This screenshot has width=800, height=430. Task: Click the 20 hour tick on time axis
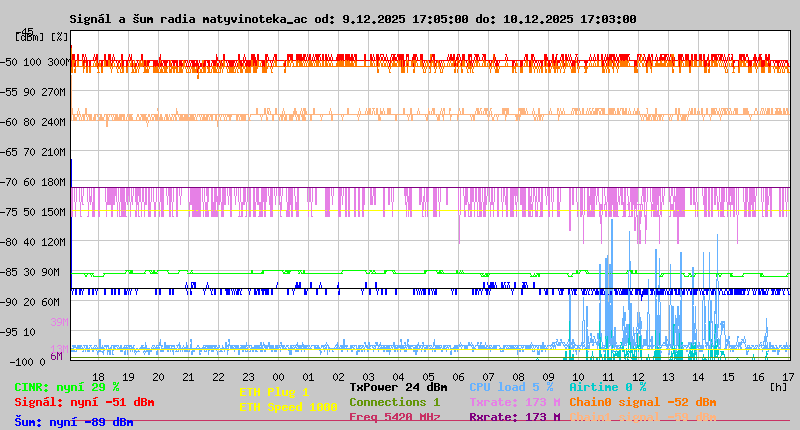[159, 377]
